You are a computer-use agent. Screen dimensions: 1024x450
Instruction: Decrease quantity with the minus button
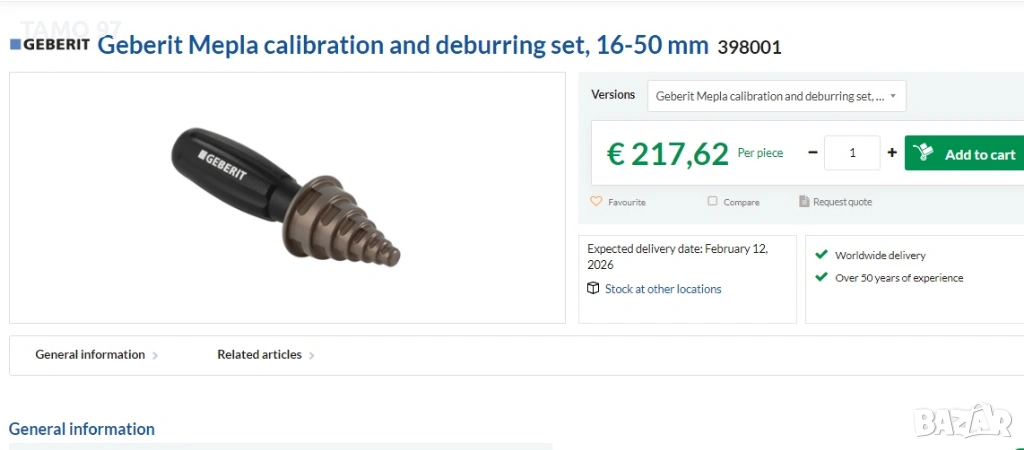(x=812, y=153)
